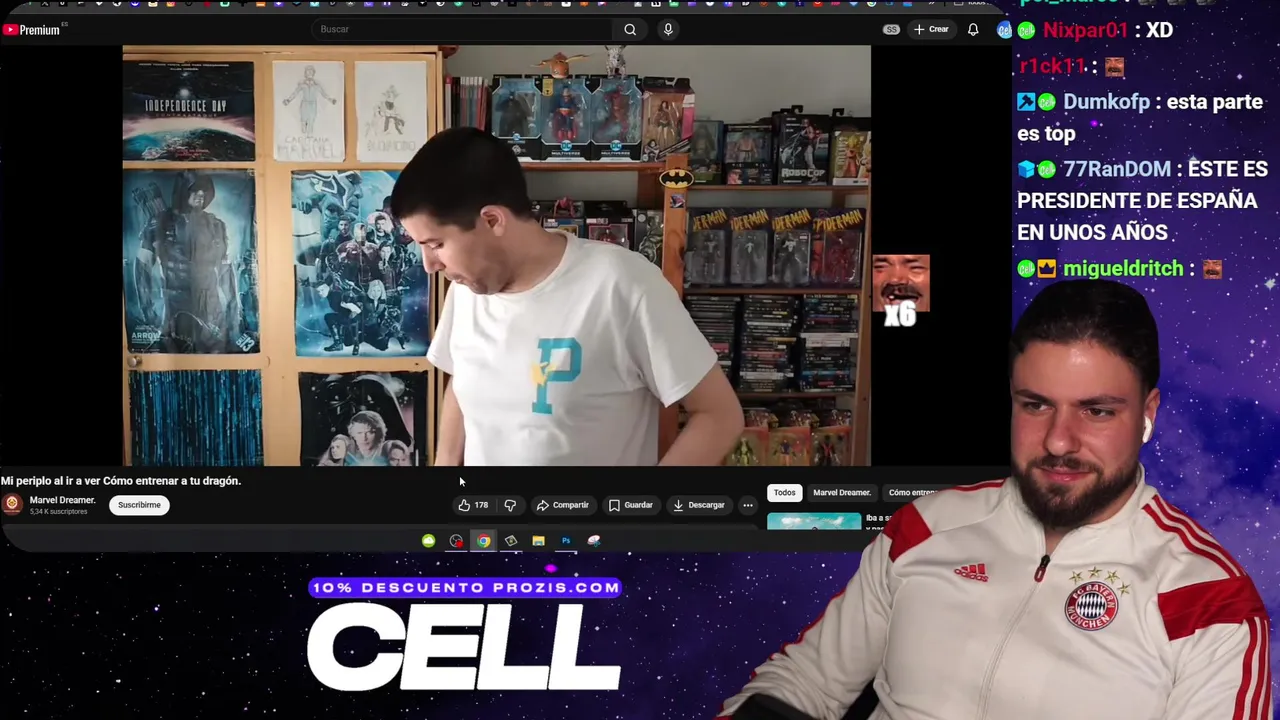Subscribe with Suscribirme button
Viewport: 1280px width, 720px height.
point(139,505)
